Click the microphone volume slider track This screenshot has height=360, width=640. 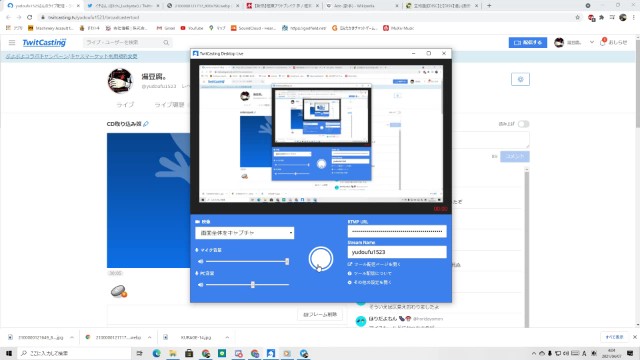[247, 261]
